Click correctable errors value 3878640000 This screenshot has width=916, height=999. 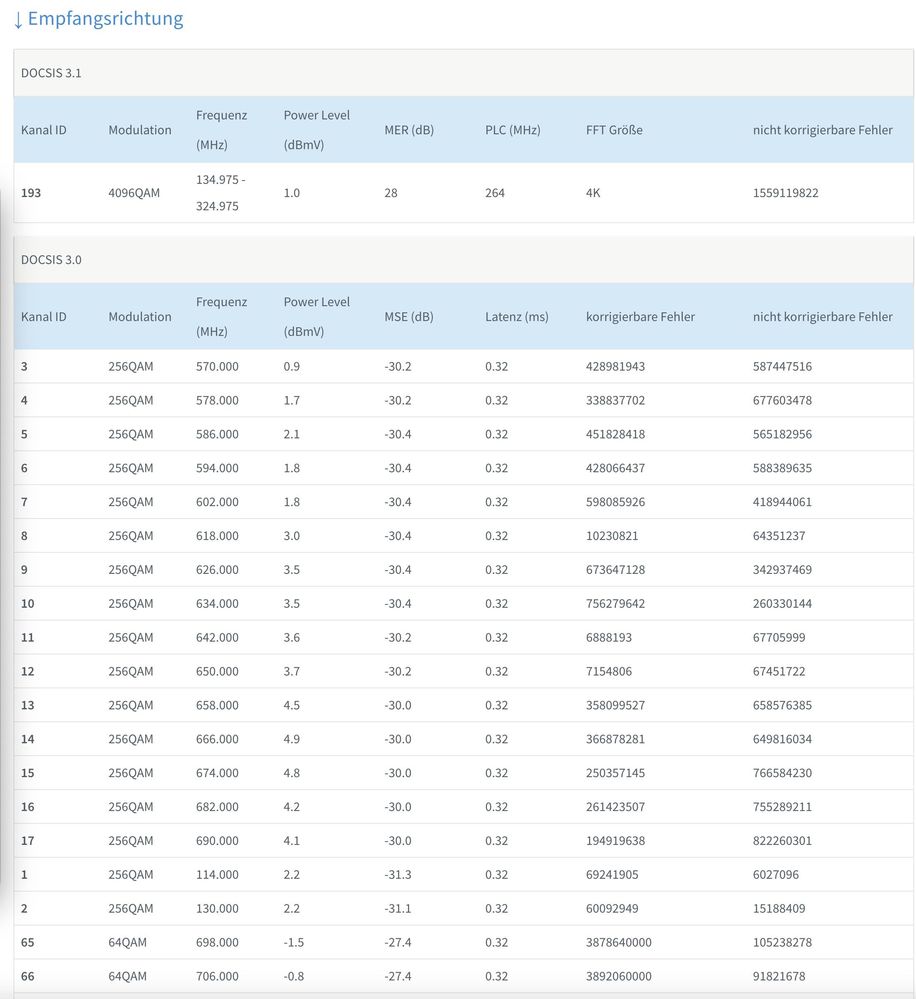619,942
